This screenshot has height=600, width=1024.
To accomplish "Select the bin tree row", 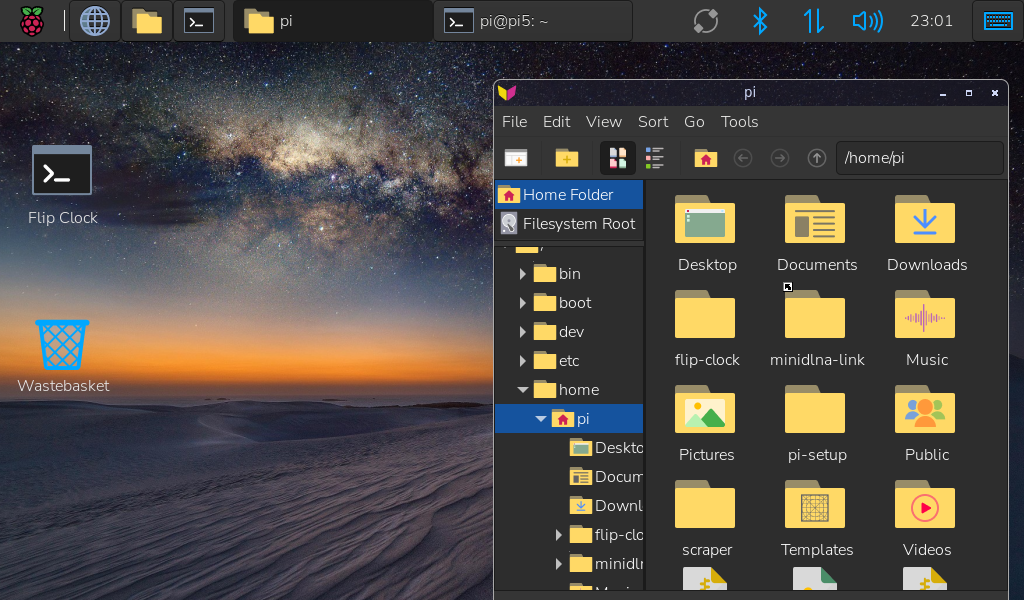I will [x=569, y=274].
